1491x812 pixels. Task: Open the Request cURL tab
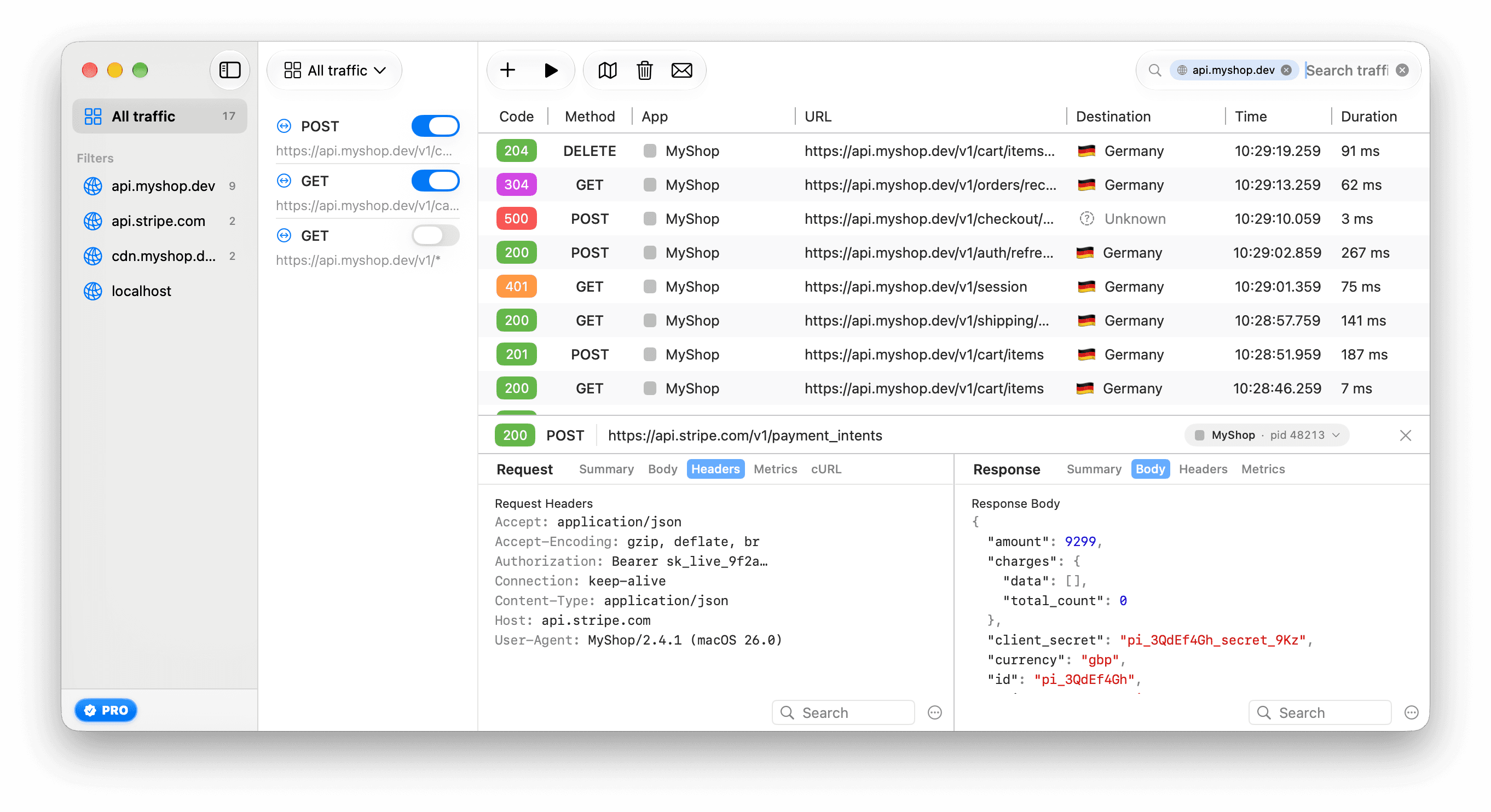(x=825, y=469)
